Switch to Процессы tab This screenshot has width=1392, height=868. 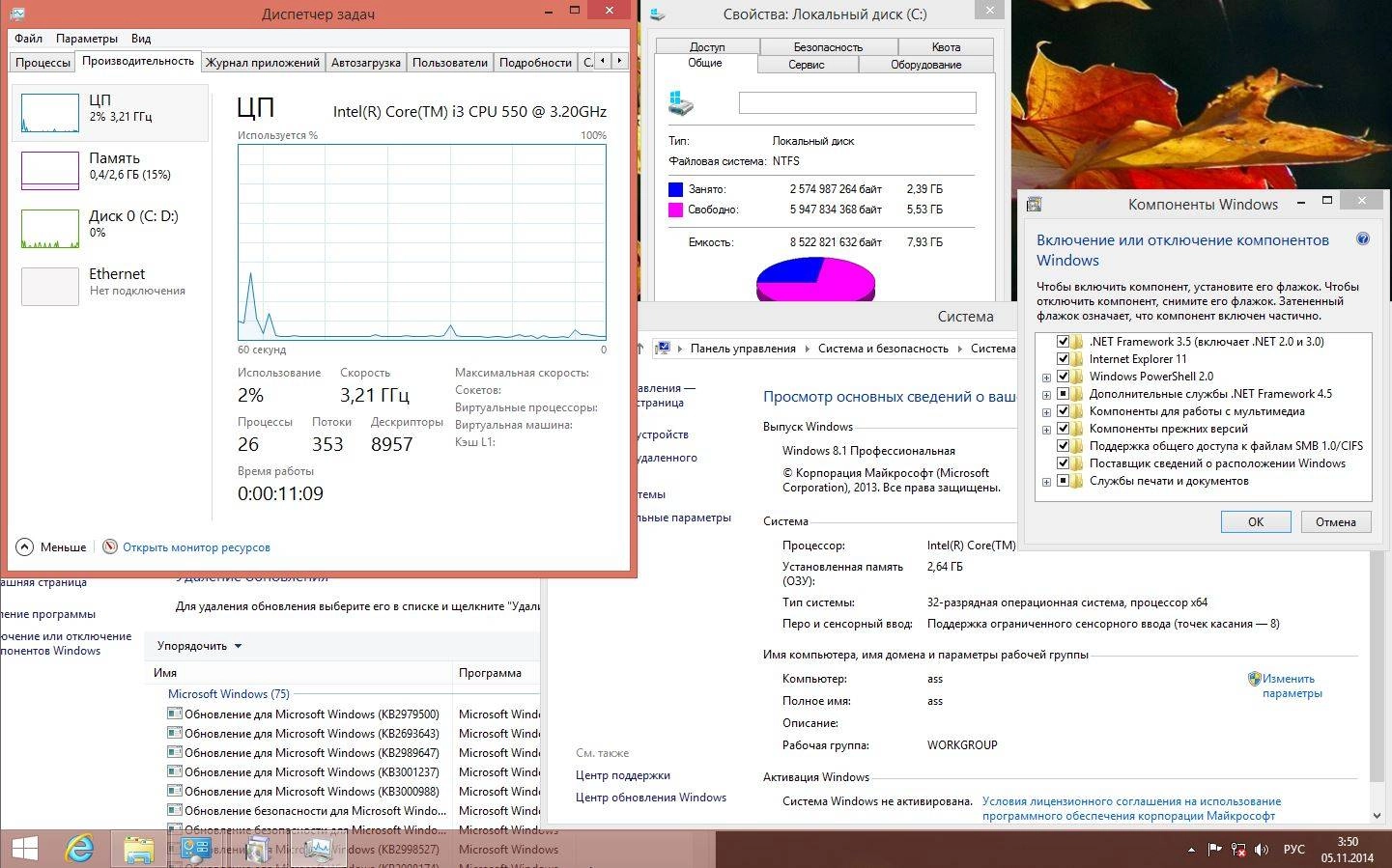point(43,62)
